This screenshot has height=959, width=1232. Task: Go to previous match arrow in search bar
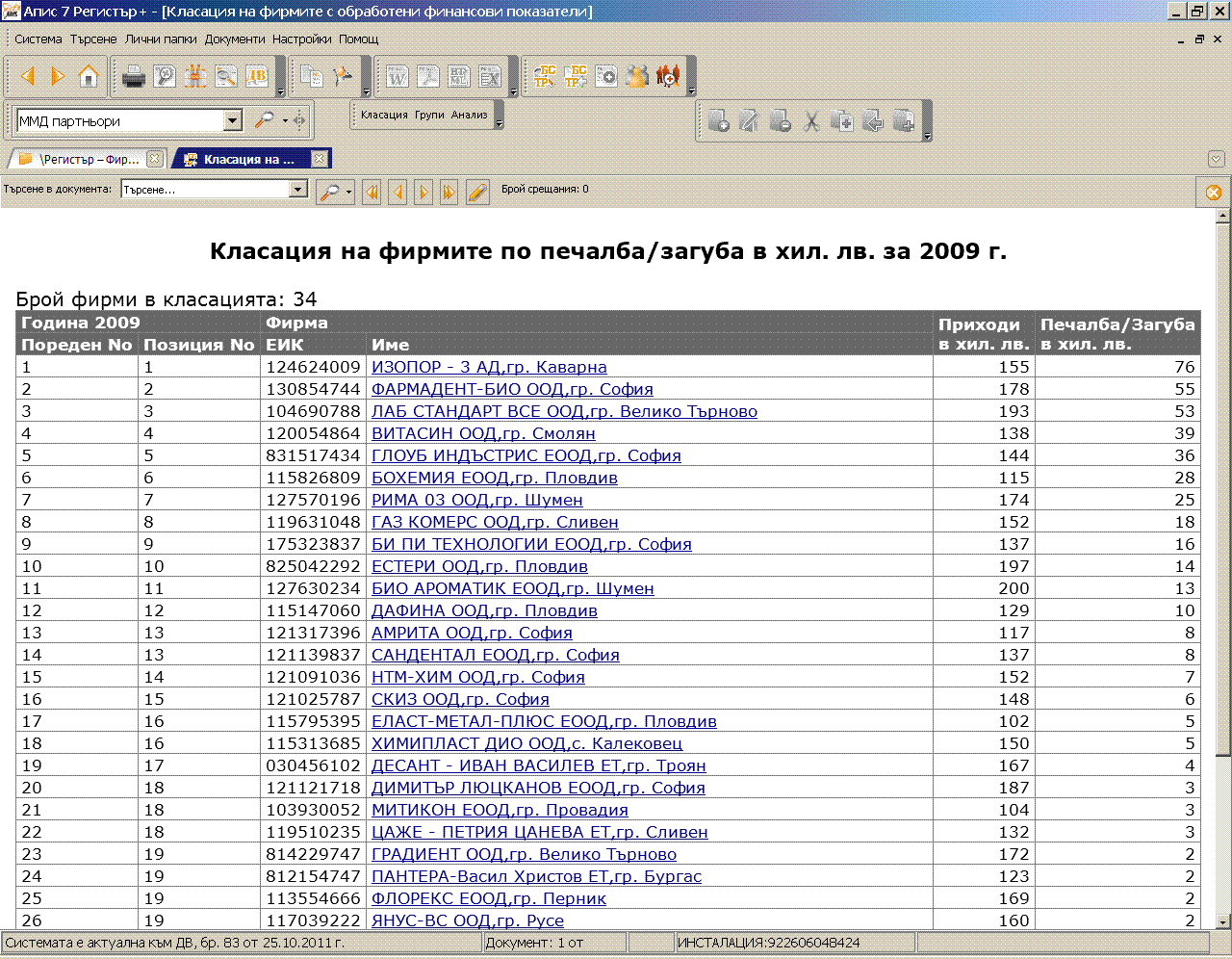[398, 192]
